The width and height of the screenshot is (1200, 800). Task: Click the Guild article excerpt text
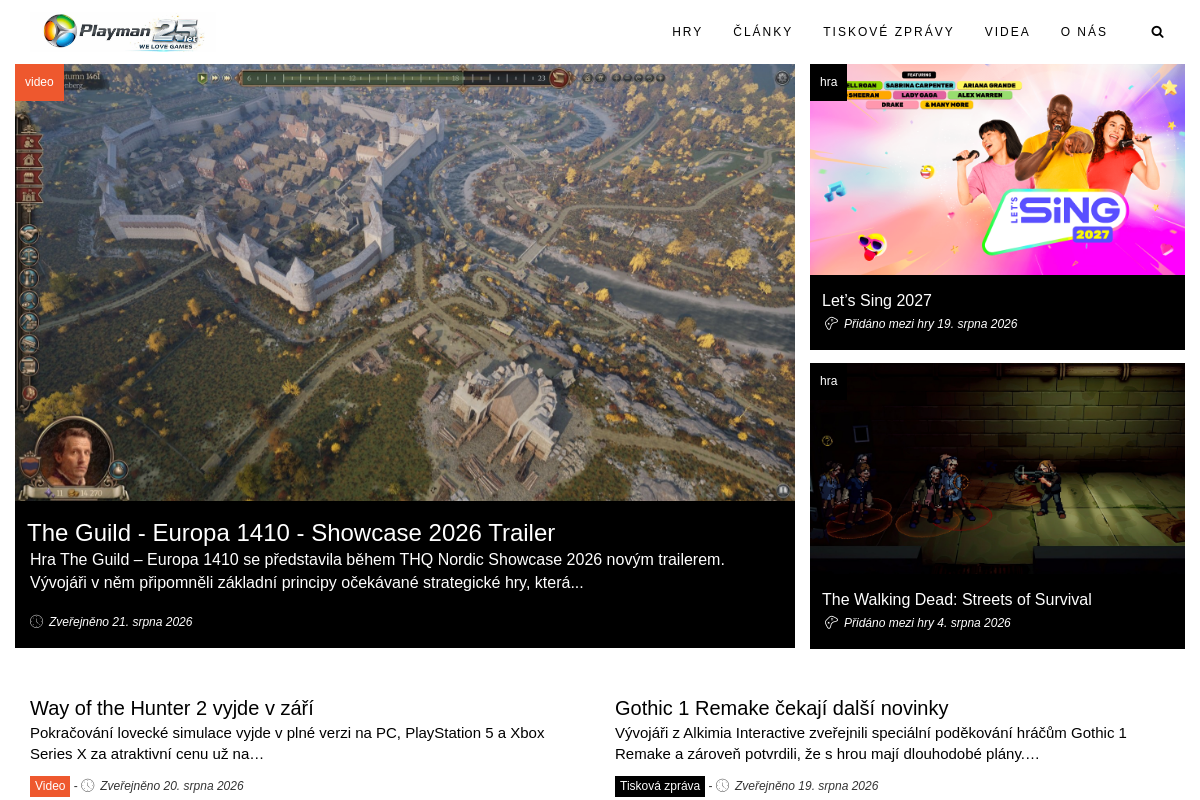(x=377, y=571)
